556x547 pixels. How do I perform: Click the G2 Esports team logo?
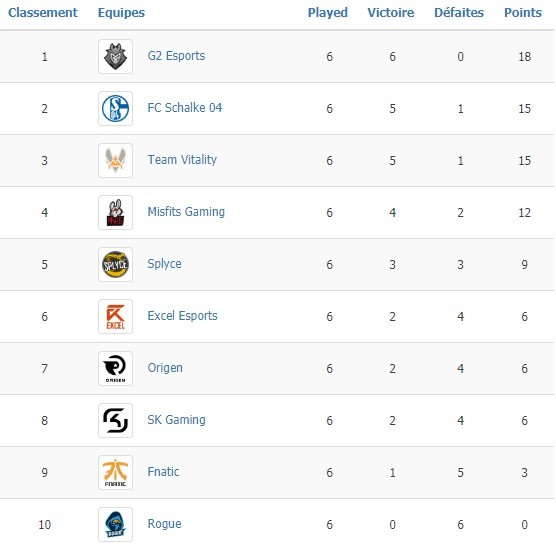pos(115,56)
